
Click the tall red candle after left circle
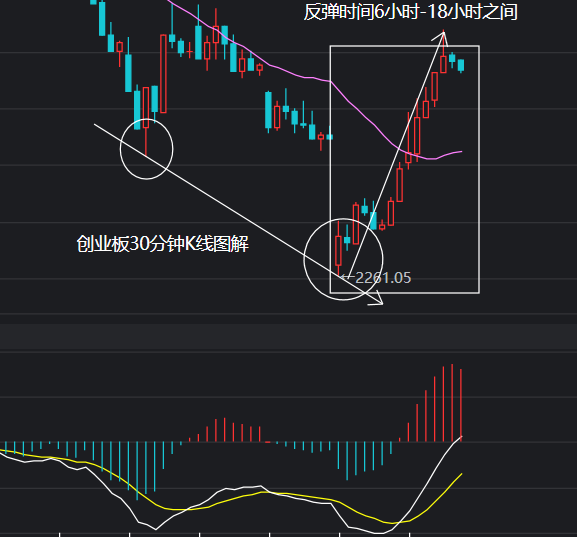(x=163, y=74)
